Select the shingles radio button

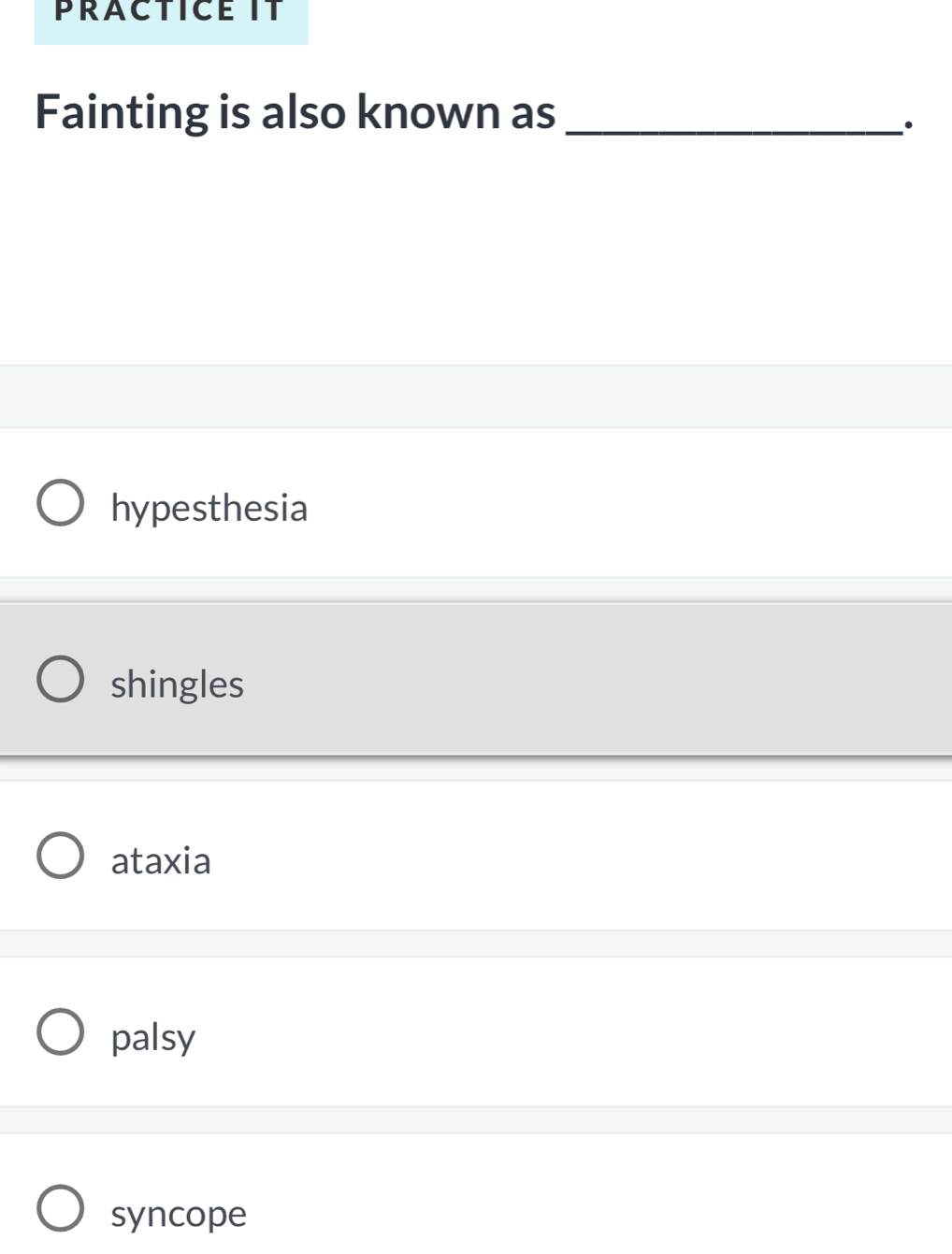pyautogui.click(x=60, y=680)
